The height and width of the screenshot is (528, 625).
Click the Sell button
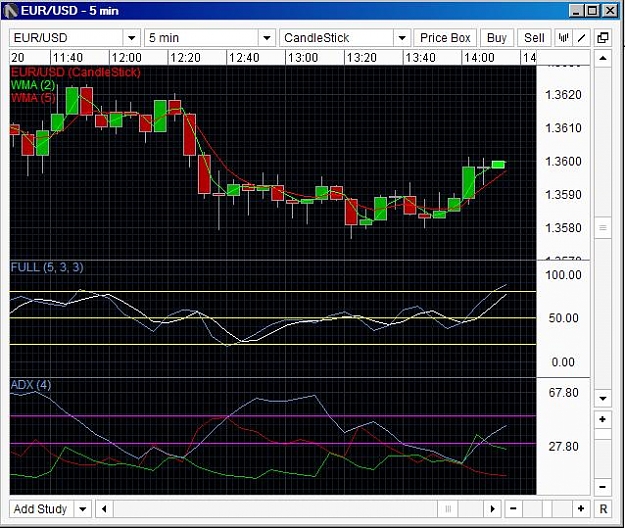point(534,38)
